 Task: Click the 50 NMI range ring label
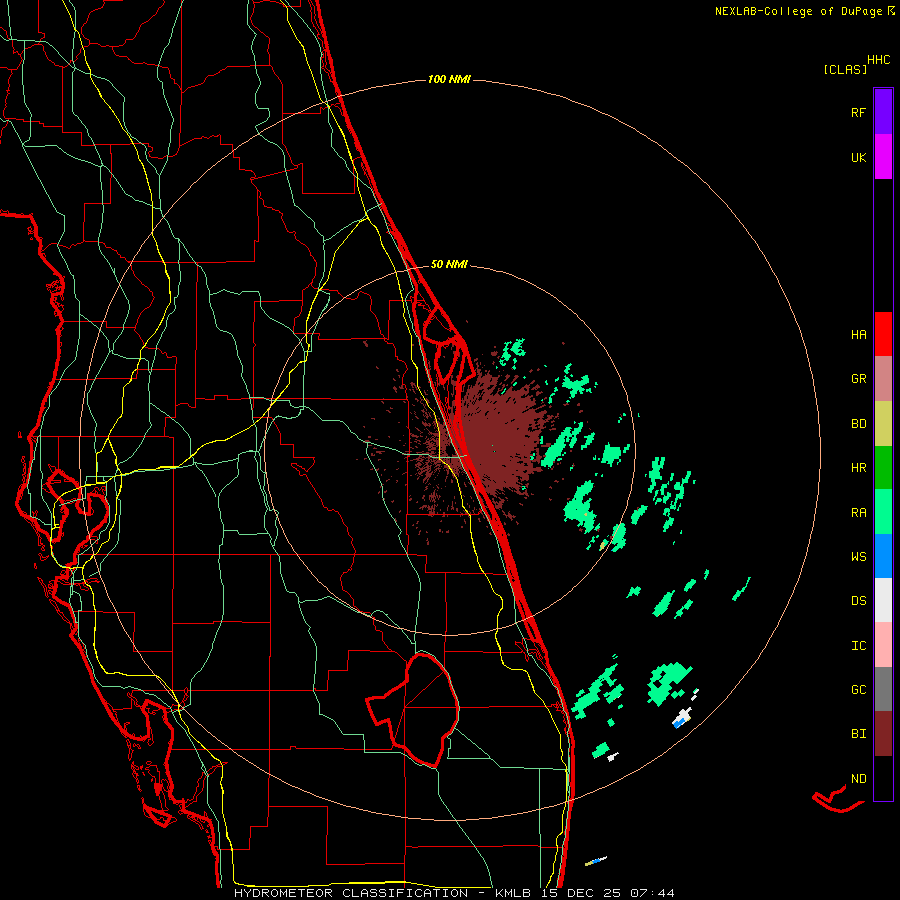(x=449, y=264)
